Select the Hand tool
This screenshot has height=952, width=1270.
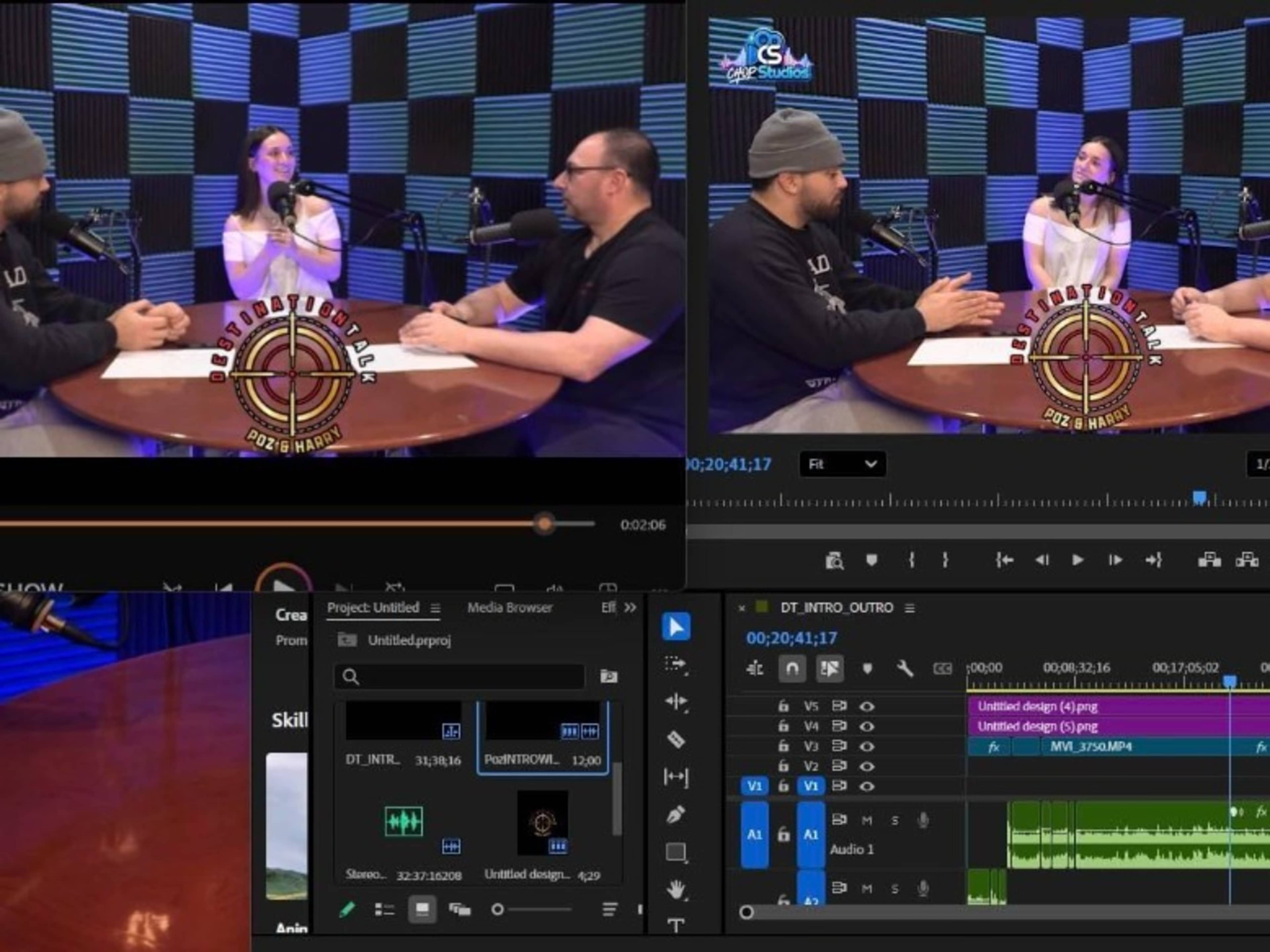[x=676, y=890]
